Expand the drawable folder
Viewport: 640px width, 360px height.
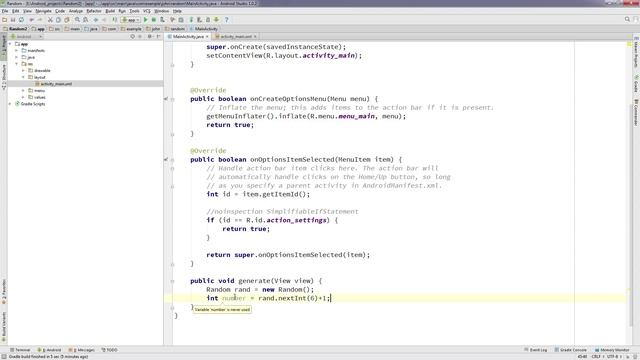(x=23, y=71)
